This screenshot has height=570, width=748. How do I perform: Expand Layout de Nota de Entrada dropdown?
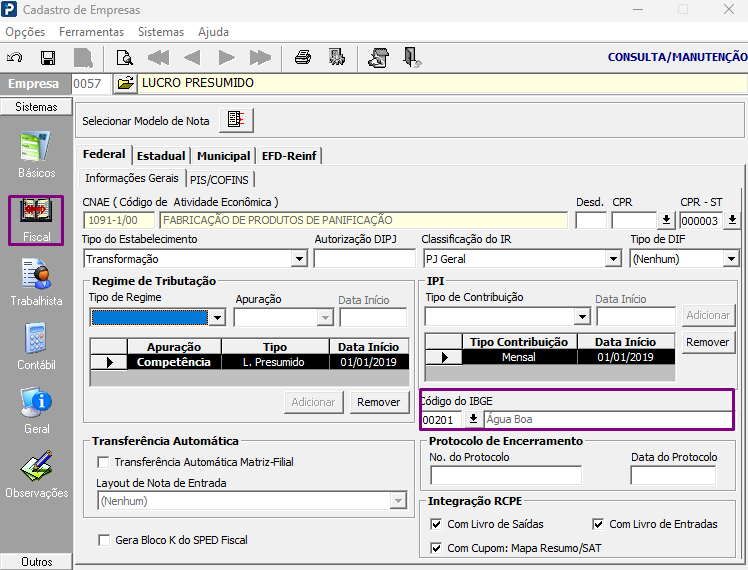coord(398,501)
